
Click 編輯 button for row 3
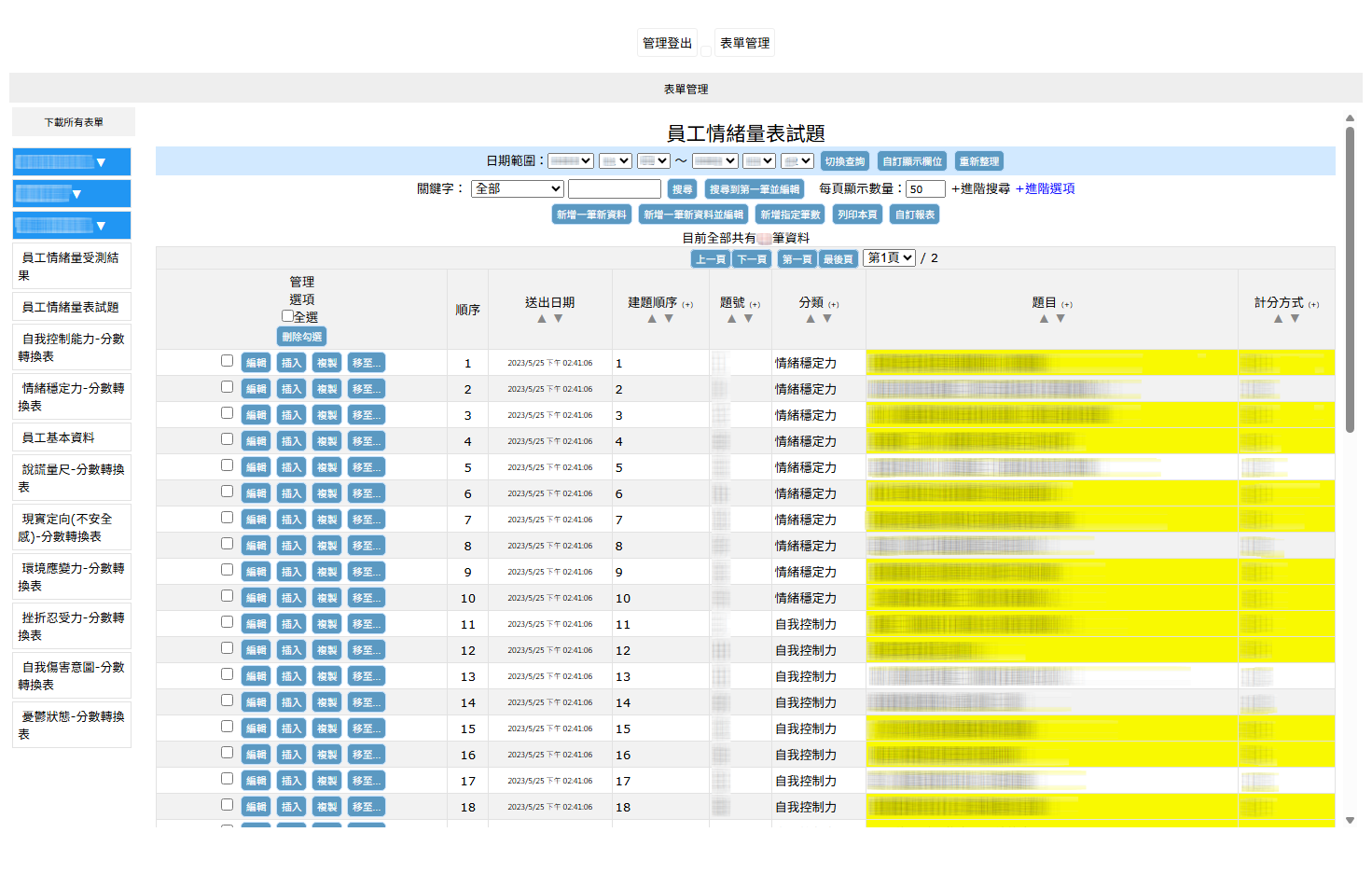pos(256,415)
